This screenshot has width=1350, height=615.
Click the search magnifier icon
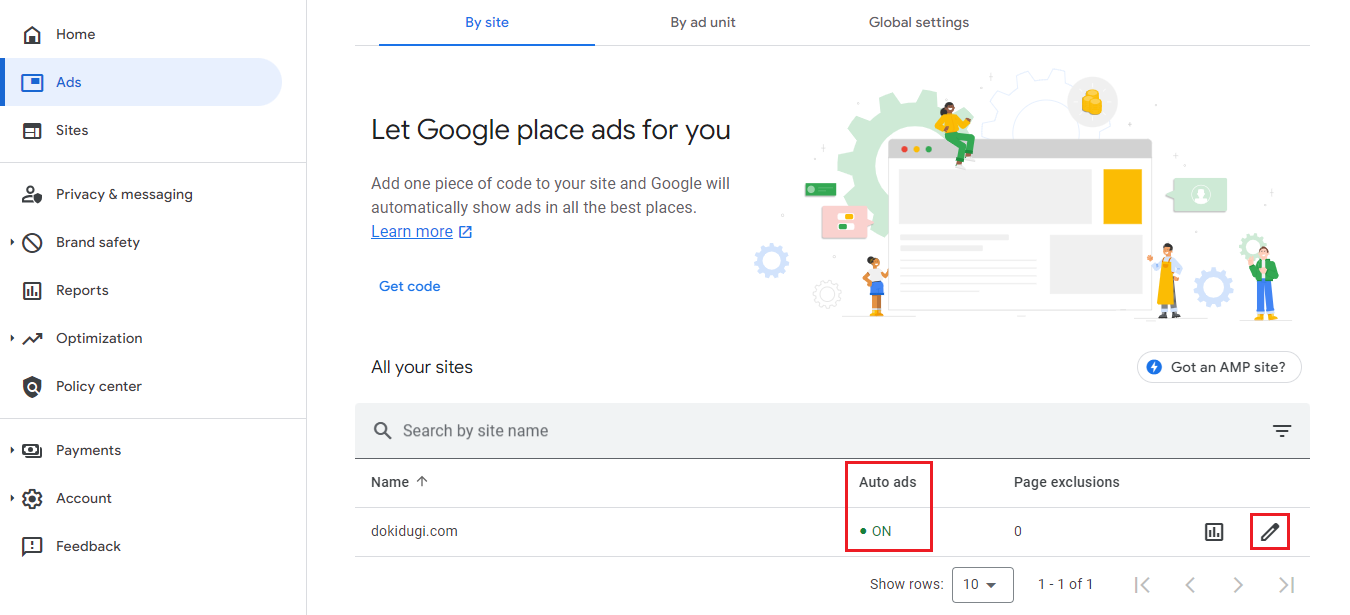382,431
